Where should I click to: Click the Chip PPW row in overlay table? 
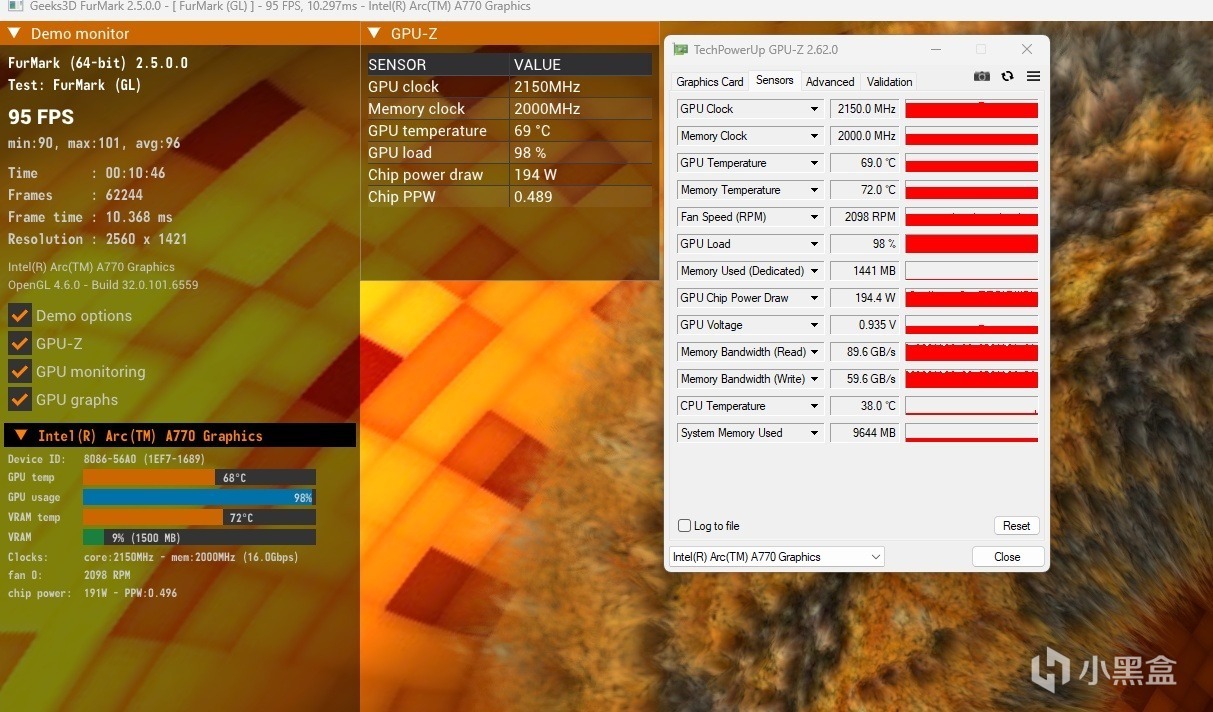pyautogui.click(x=510, y=197)
